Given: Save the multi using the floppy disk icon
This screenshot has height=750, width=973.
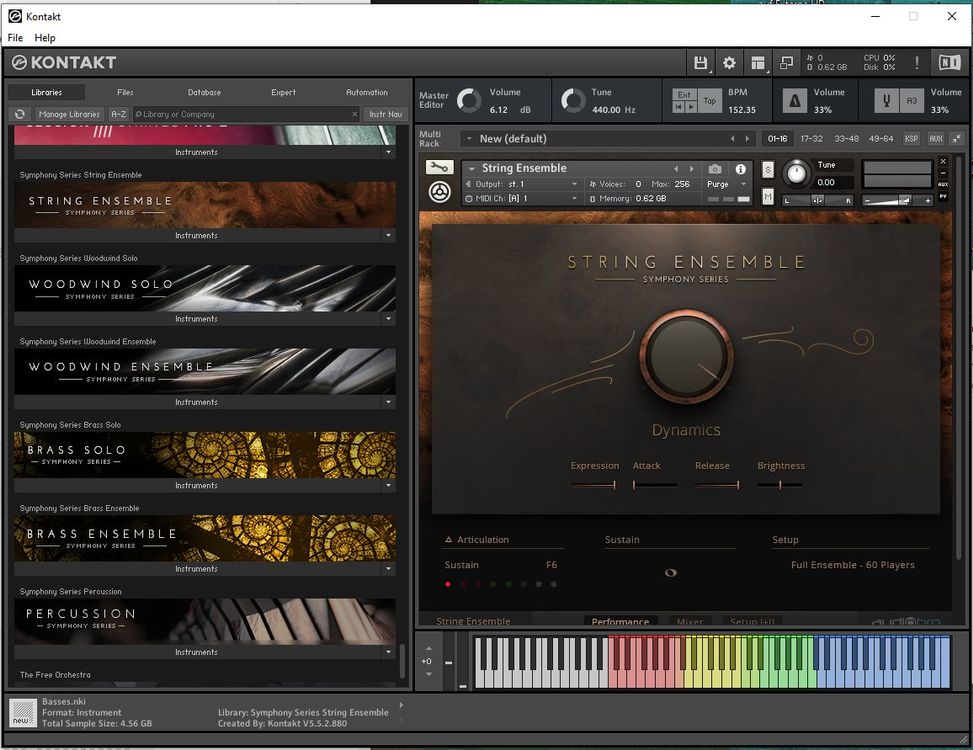Looking at the screenshot, I should point(701,63).
